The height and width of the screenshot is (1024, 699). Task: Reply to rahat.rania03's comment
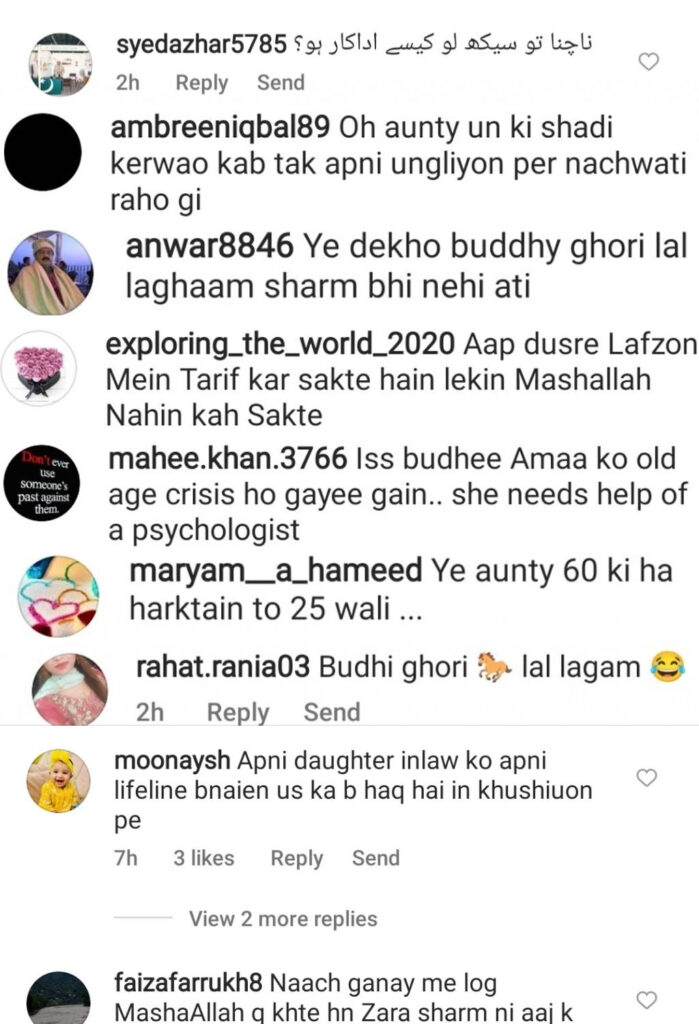238,712
